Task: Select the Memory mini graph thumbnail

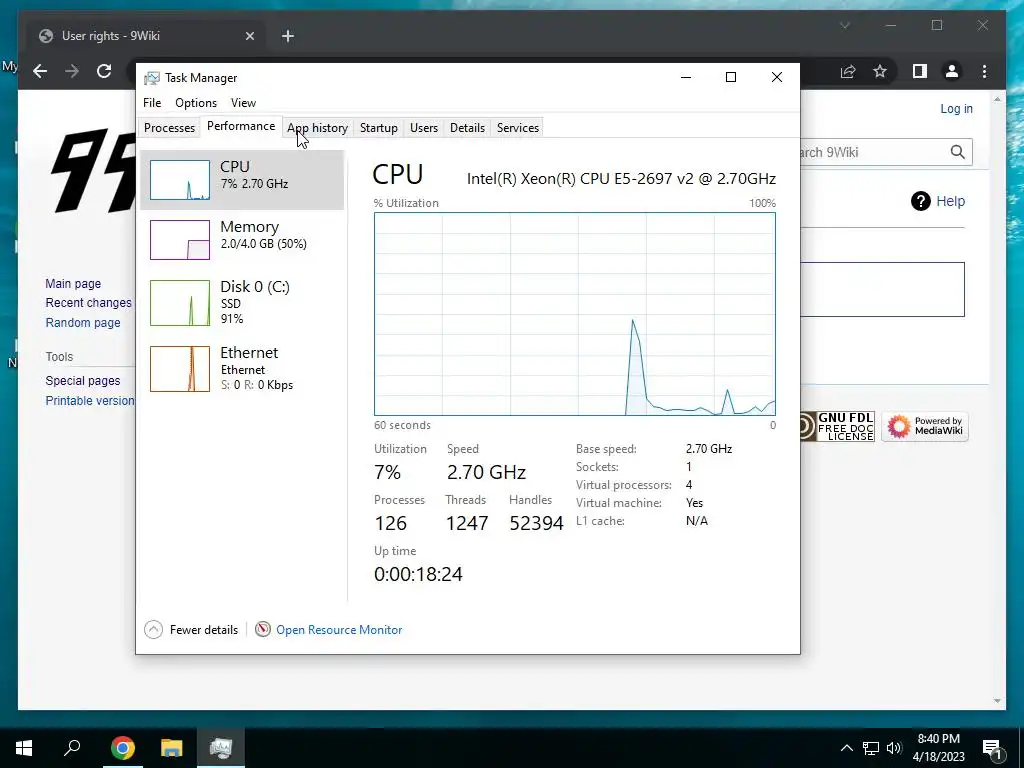Action: pos(180,240)
